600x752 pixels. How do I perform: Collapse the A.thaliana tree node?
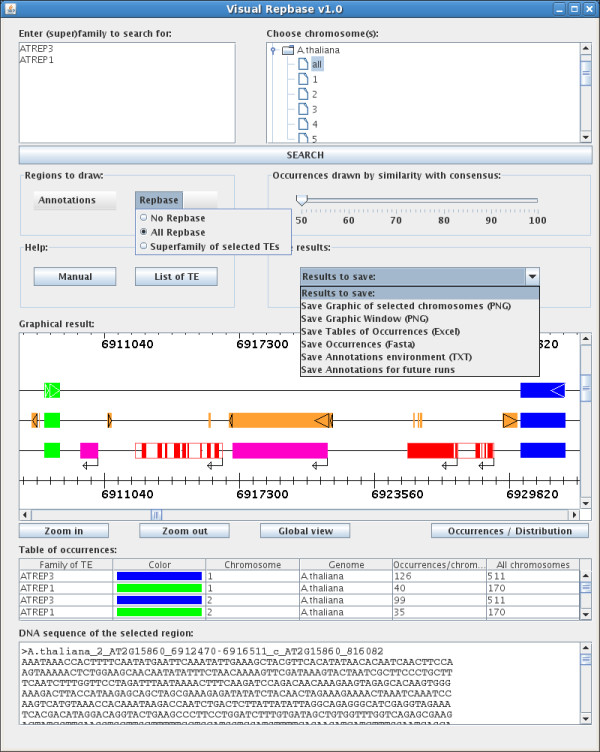[x=273, y=49]
